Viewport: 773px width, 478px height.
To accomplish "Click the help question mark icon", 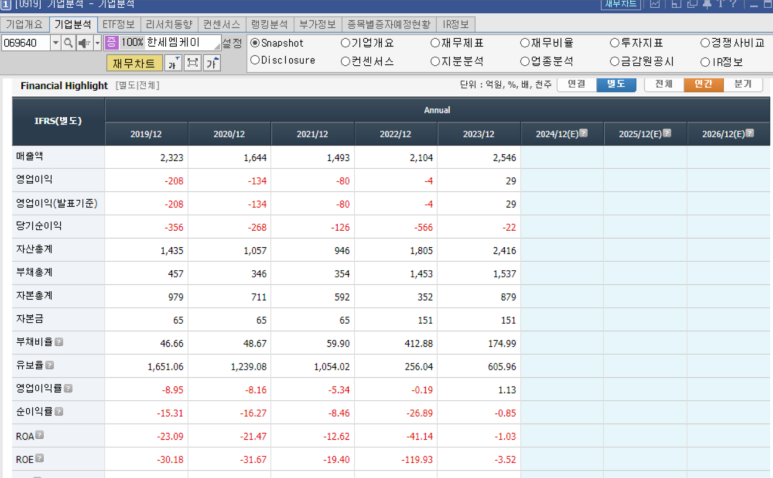I will [733, 3].
